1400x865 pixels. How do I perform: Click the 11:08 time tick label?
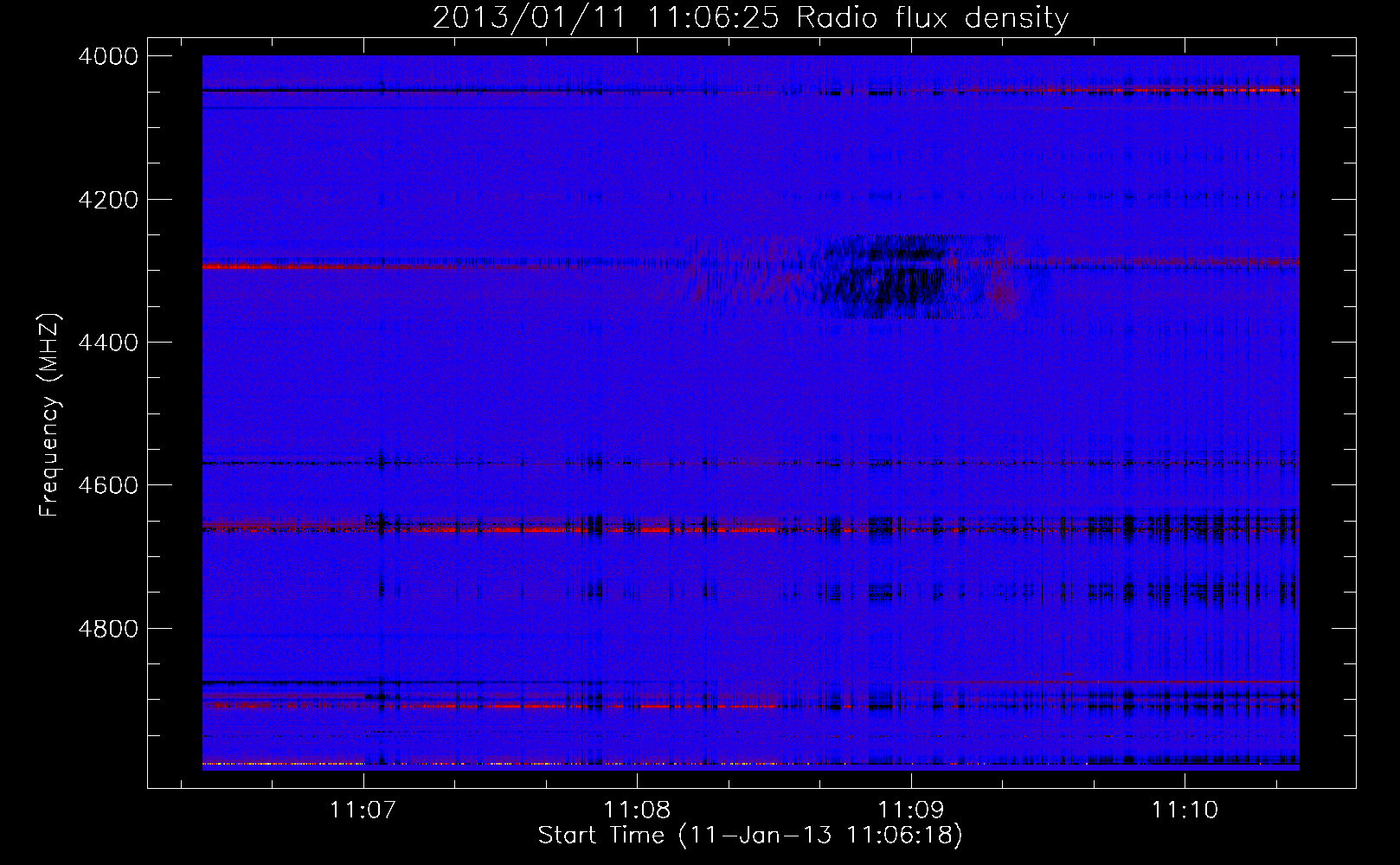point(637,810)
